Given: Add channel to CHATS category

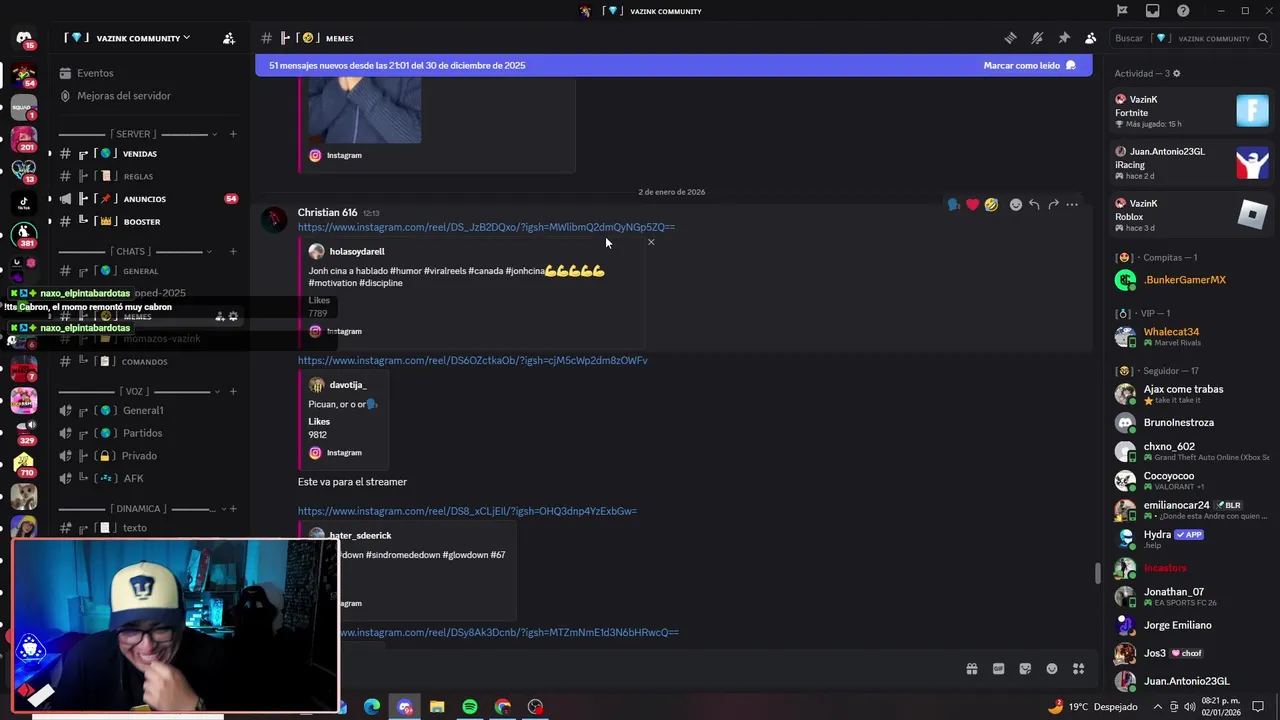Looking at the screenshot, I should (x=233, y=251).
